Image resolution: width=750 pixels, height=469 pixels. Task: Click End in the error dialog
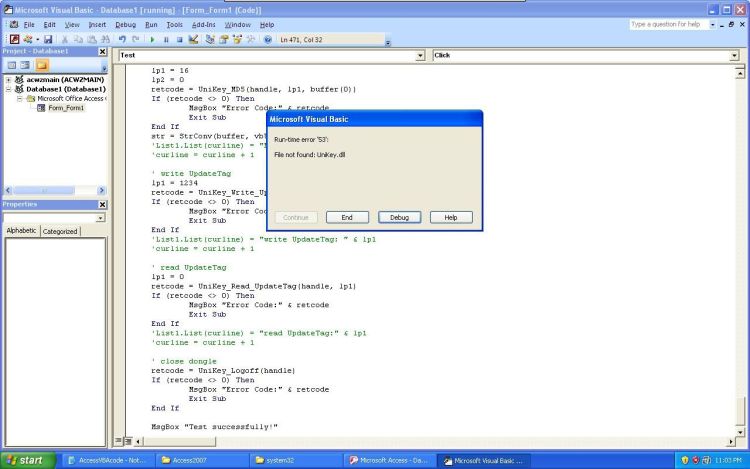(347, 218)
